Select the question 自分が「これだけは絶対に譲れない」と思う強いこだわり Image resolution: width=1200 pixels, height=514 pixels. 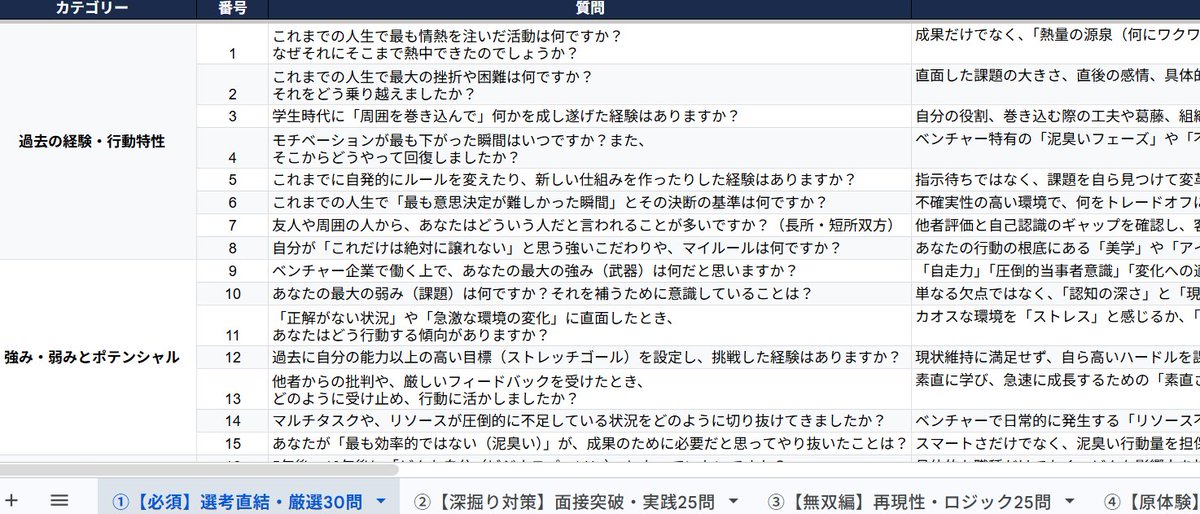pos(589,249)
